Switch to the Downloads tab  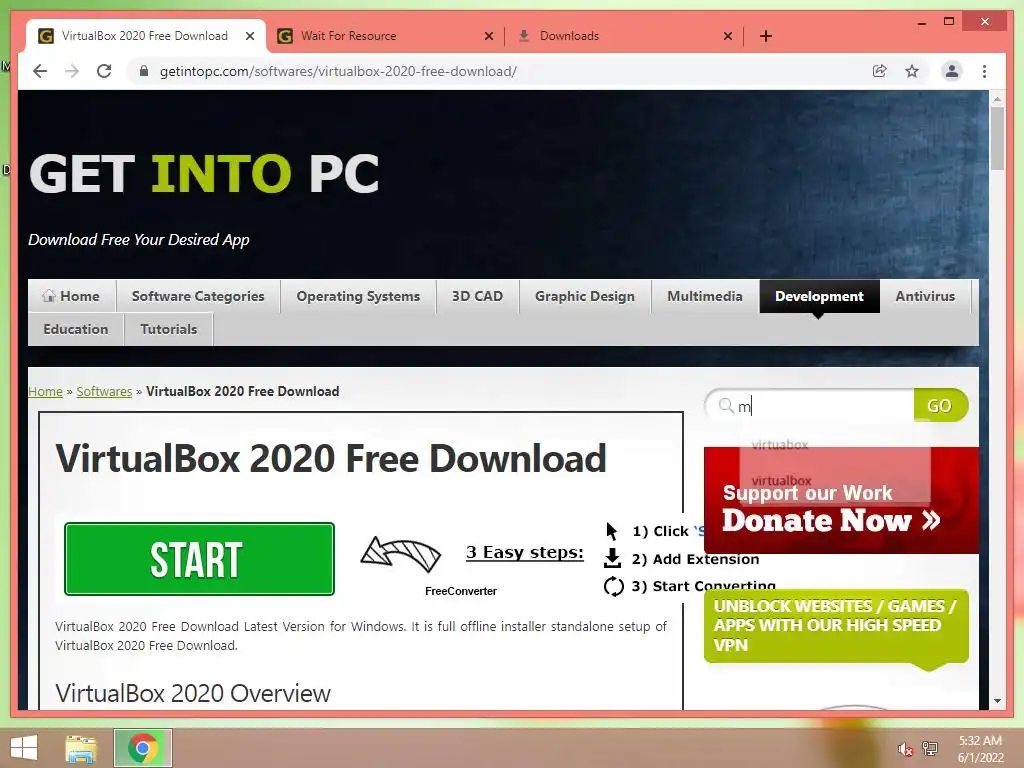(x=624, y=36)
